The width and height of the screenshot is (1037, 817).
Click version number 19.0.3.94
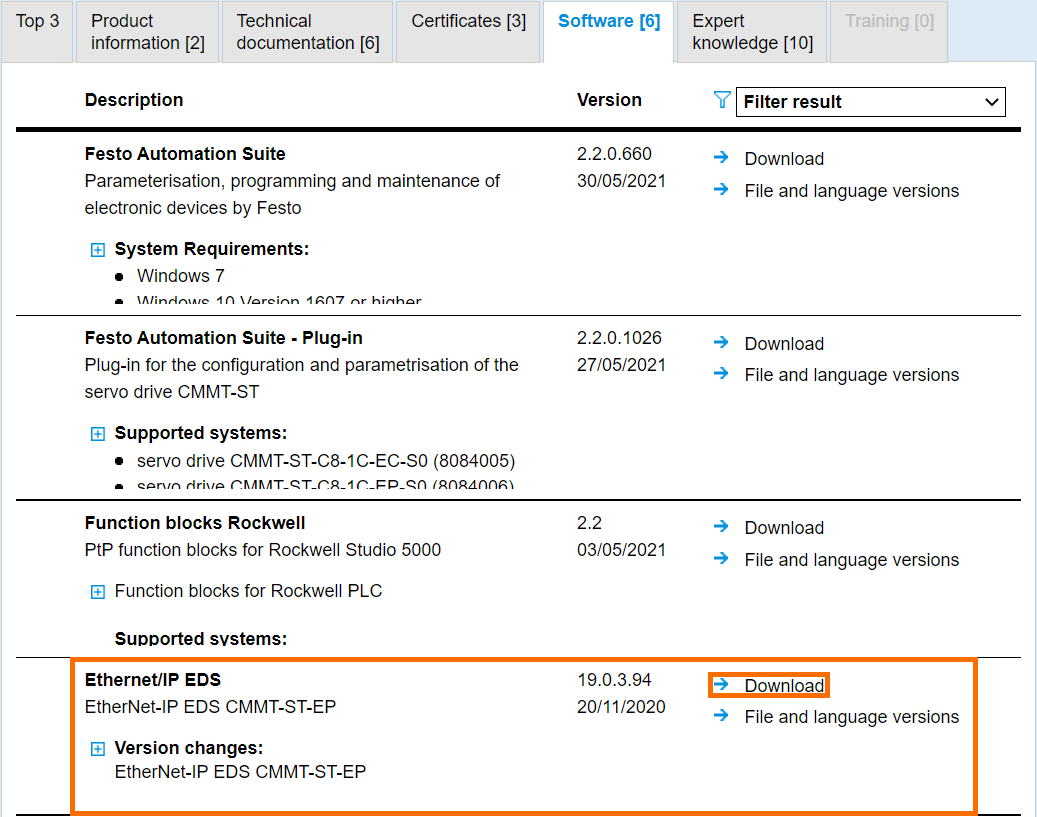point(614,680)
